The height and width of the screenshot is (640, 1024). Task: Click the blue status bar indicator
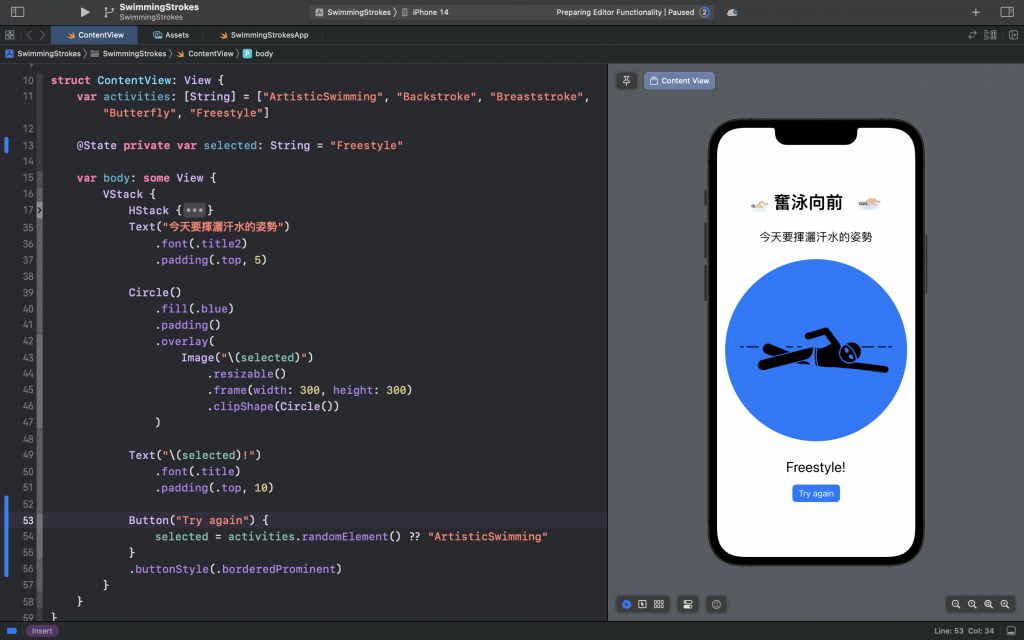tap(12, 631)
